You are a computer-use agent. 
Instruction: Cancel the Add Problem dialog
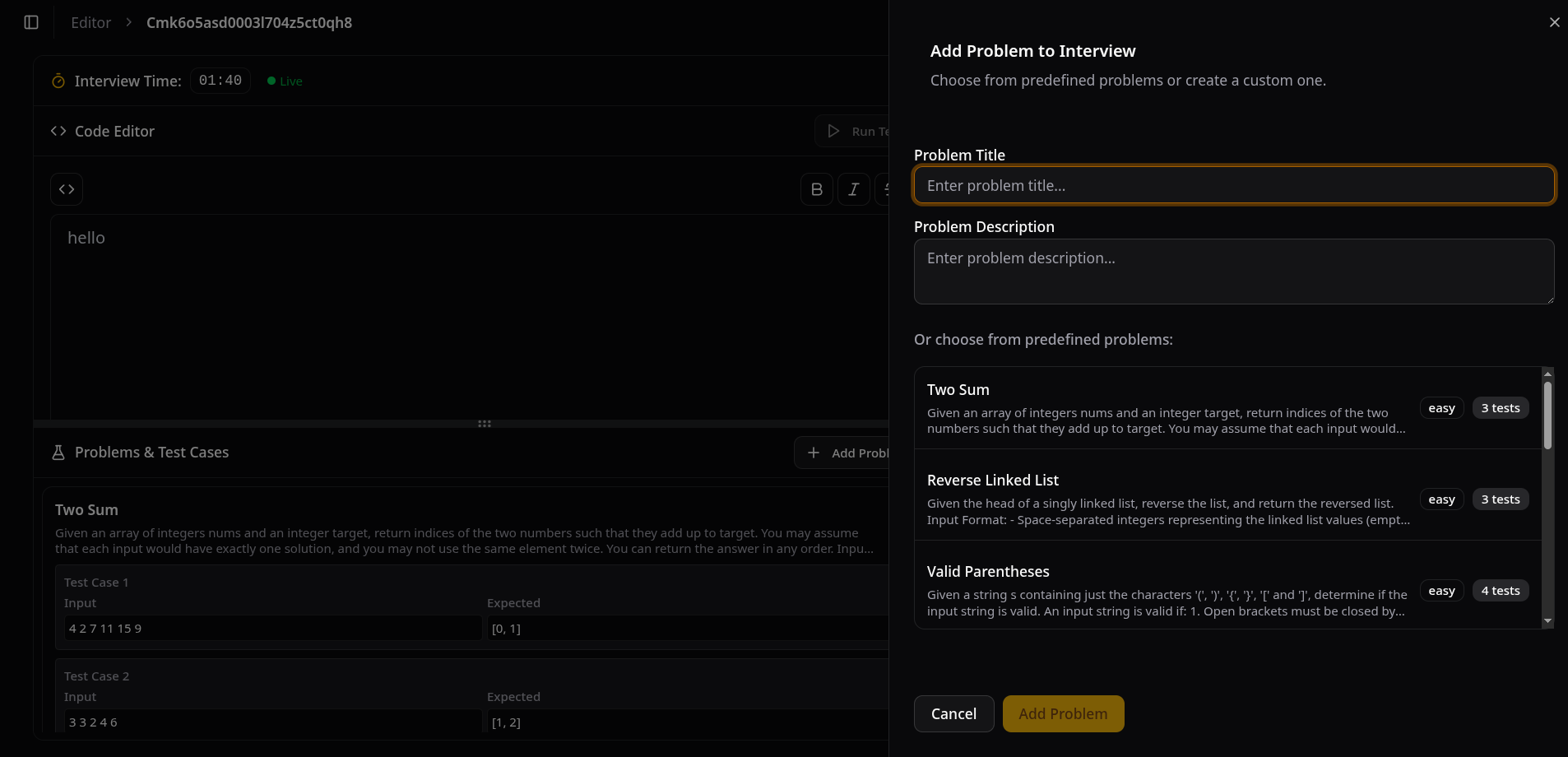(x=953, y=713)
